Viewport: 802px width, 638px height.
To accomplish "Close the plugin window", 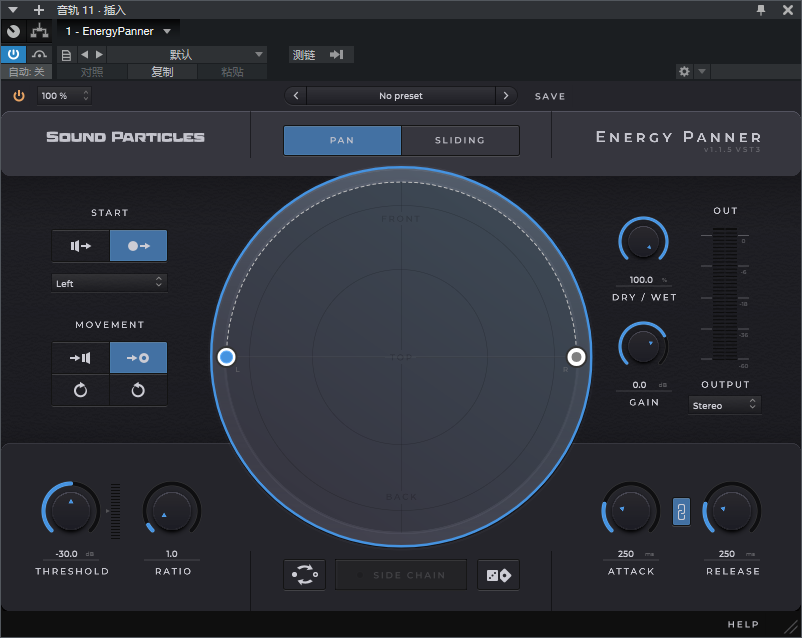I will (x=788, y=10).
